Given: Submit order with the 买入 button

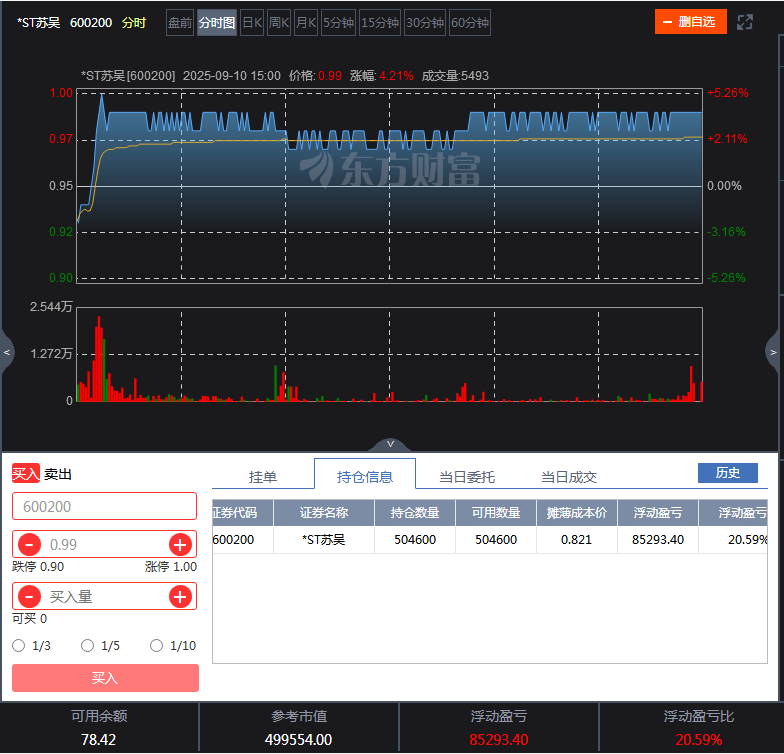Looking at the screenshot, I should pos(105,678).
